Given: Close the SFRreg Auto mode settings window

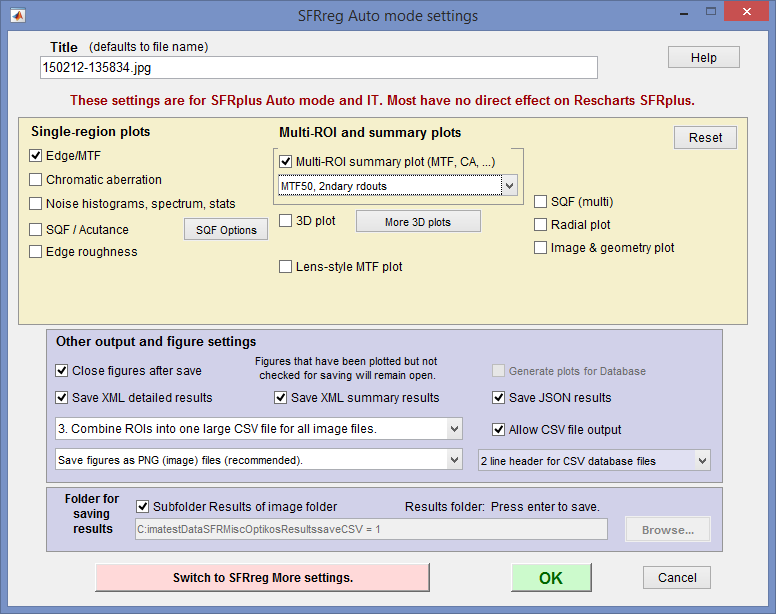Looking at the screenshot, I should tap(746, 11).
